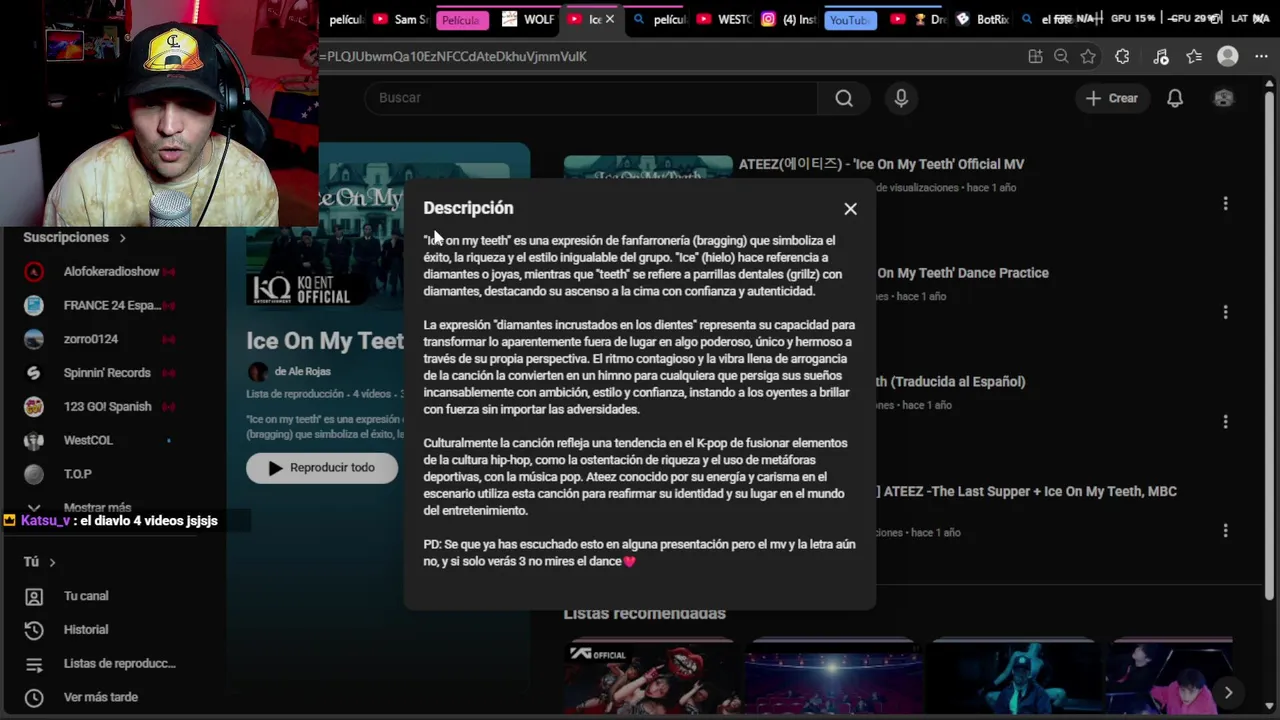Click the Descripción dialog heading
Screen dimensions: 1280x720
point(468,208)
